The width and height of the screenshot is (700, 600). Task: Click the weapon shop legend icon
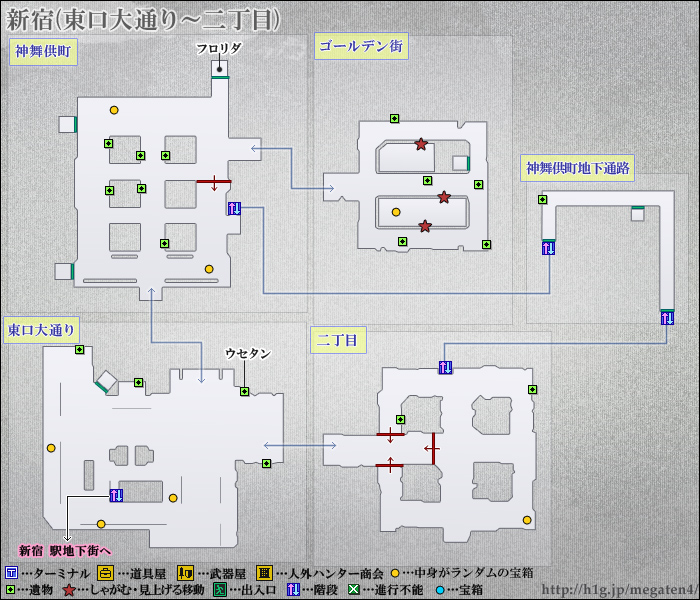point(184,573)
